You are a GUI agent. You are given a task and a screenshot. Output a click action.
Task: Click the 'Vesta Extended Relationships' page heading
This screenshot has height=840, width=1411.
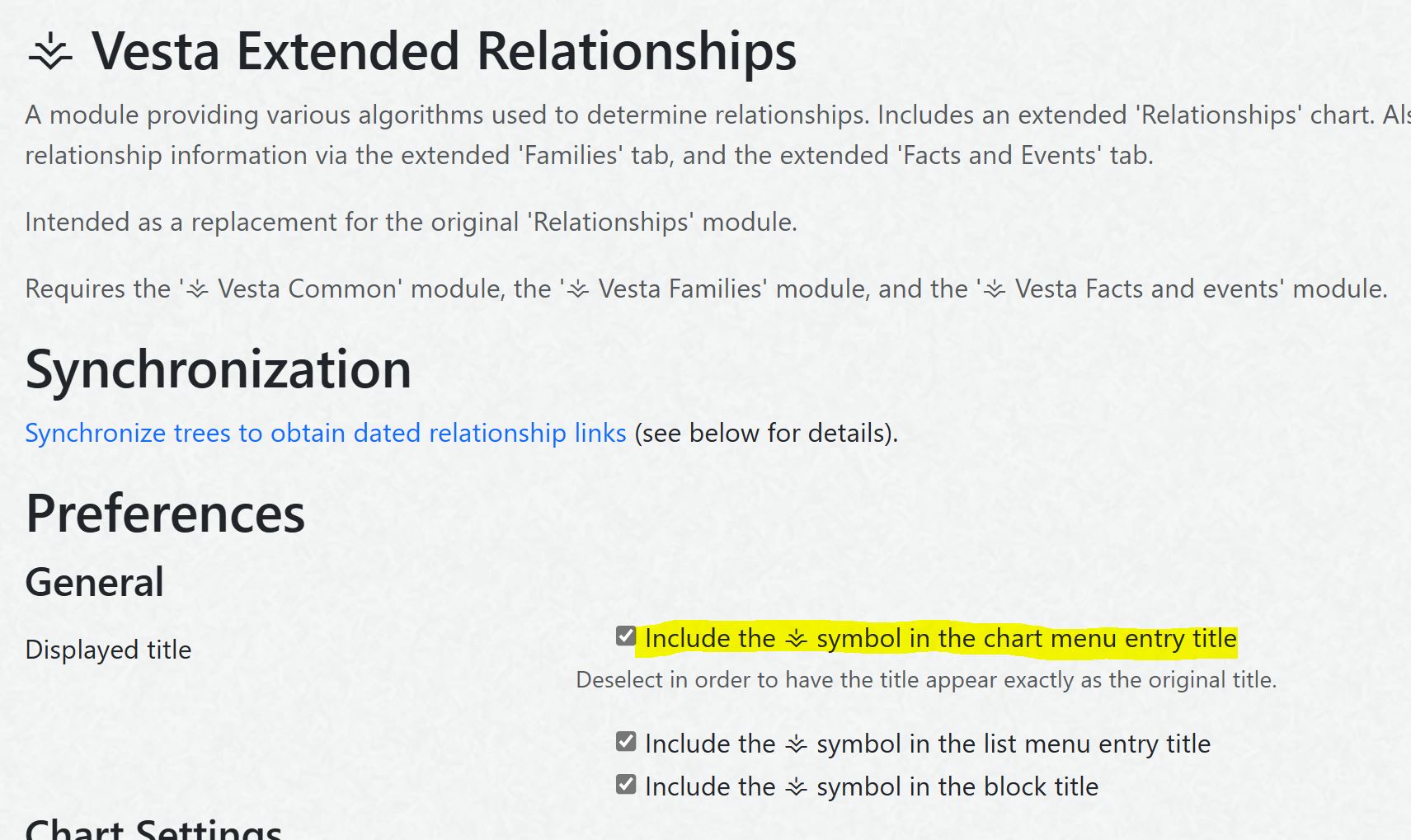(445, 51)
